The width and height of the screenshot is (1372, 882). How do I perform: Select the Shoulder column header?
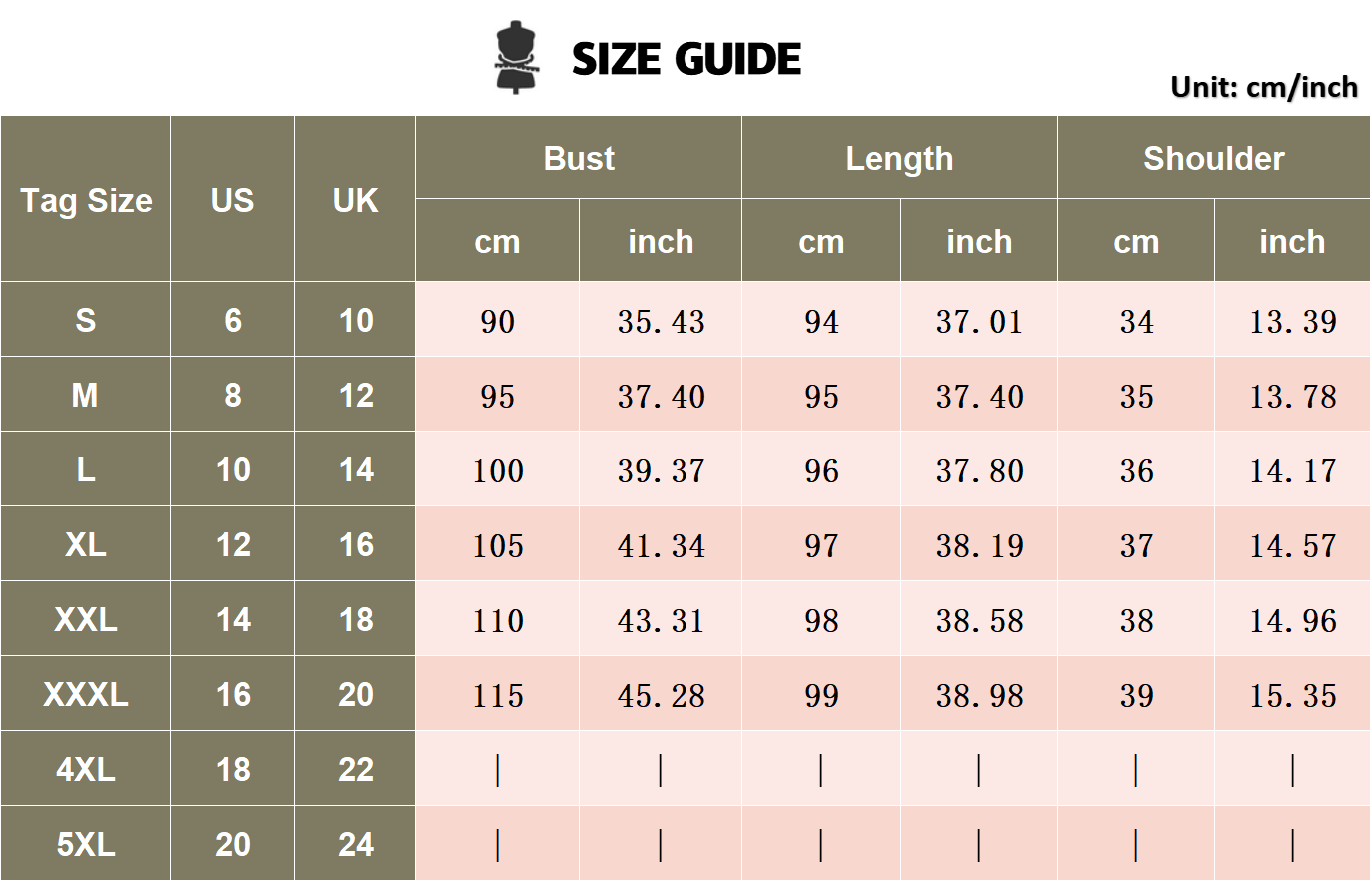[x=1214, y=158]
